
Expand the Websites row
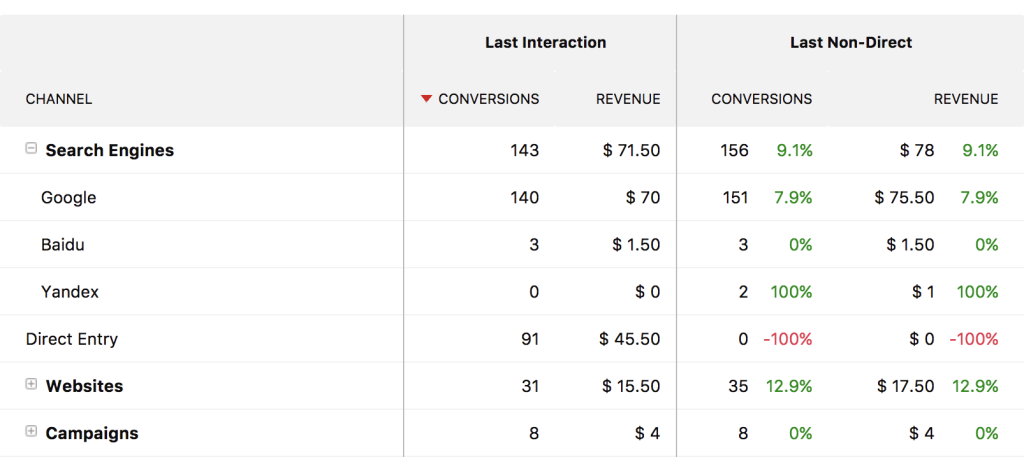[31, 385]
